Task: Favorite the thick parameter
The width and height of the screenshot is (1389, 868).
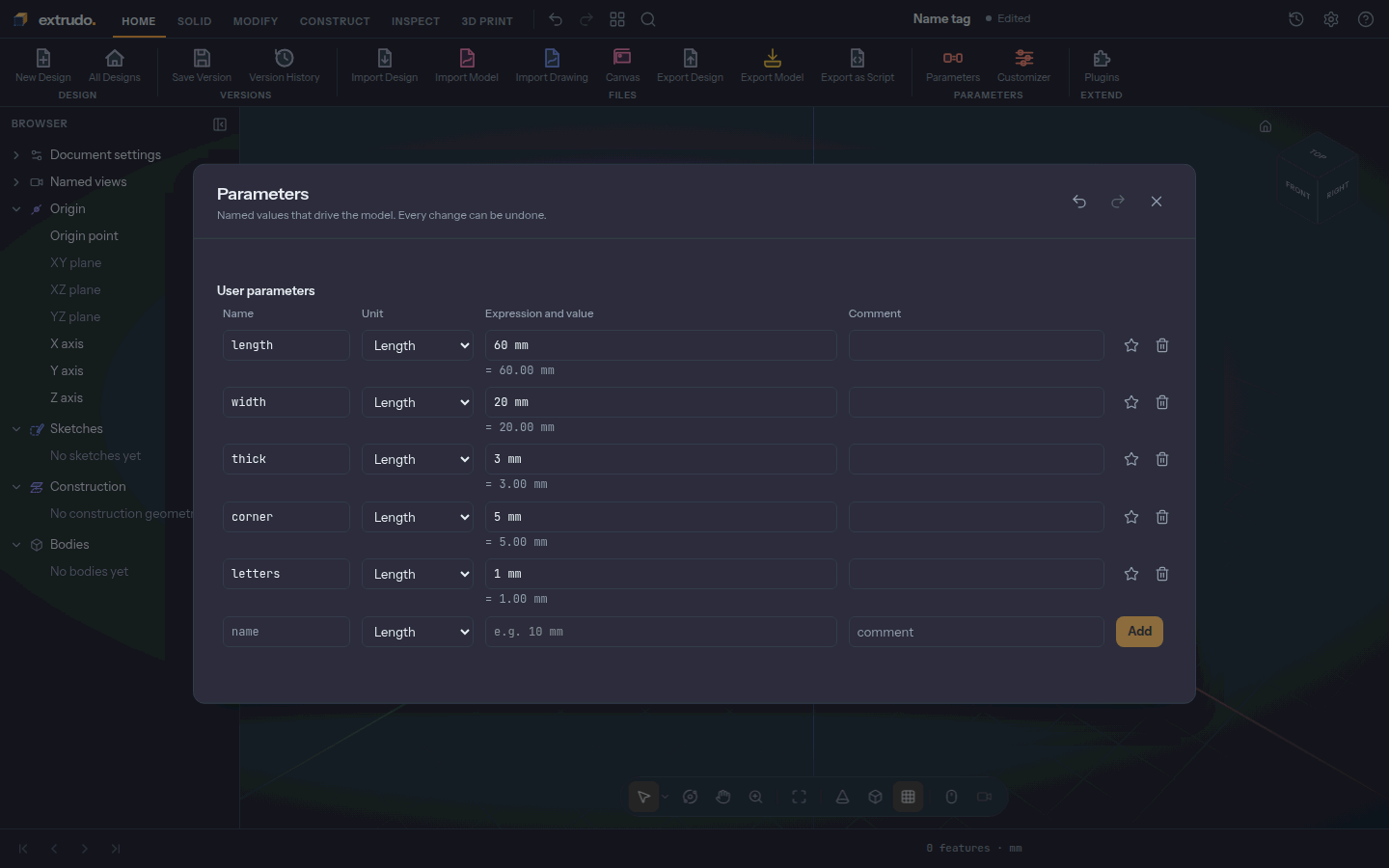Action: (x=1131, y=459)
